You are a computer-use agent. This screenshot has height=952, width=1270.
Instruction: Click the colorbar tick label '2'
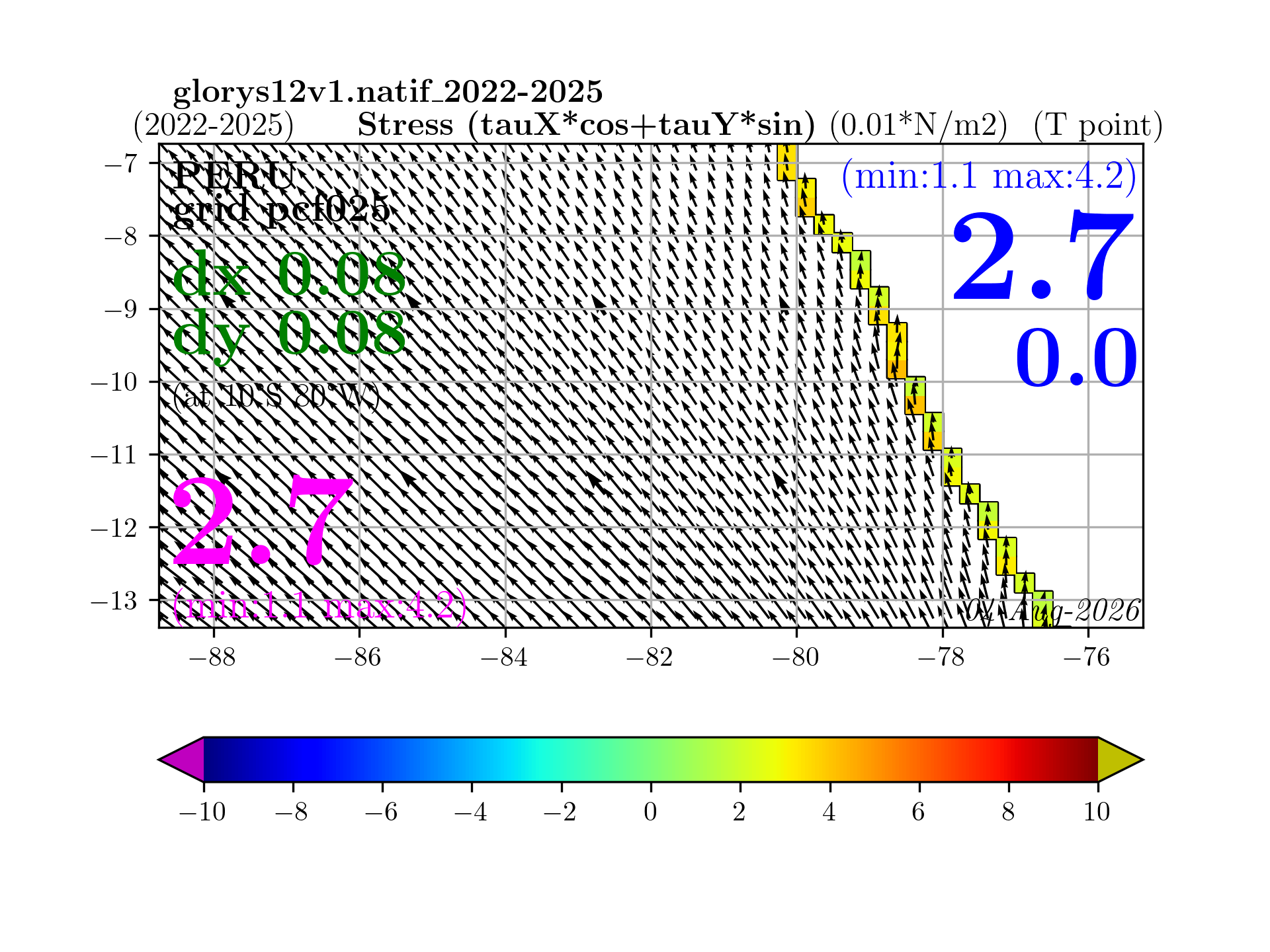[x=740, y=812]
